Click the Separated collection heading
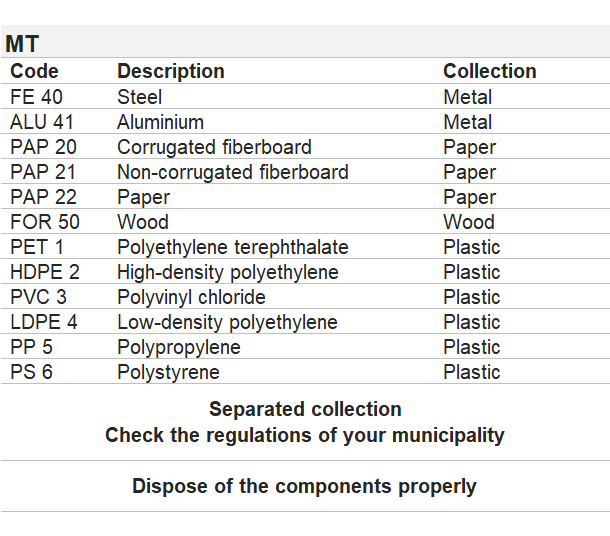This screenshot has height=536, width=610. 305,409
